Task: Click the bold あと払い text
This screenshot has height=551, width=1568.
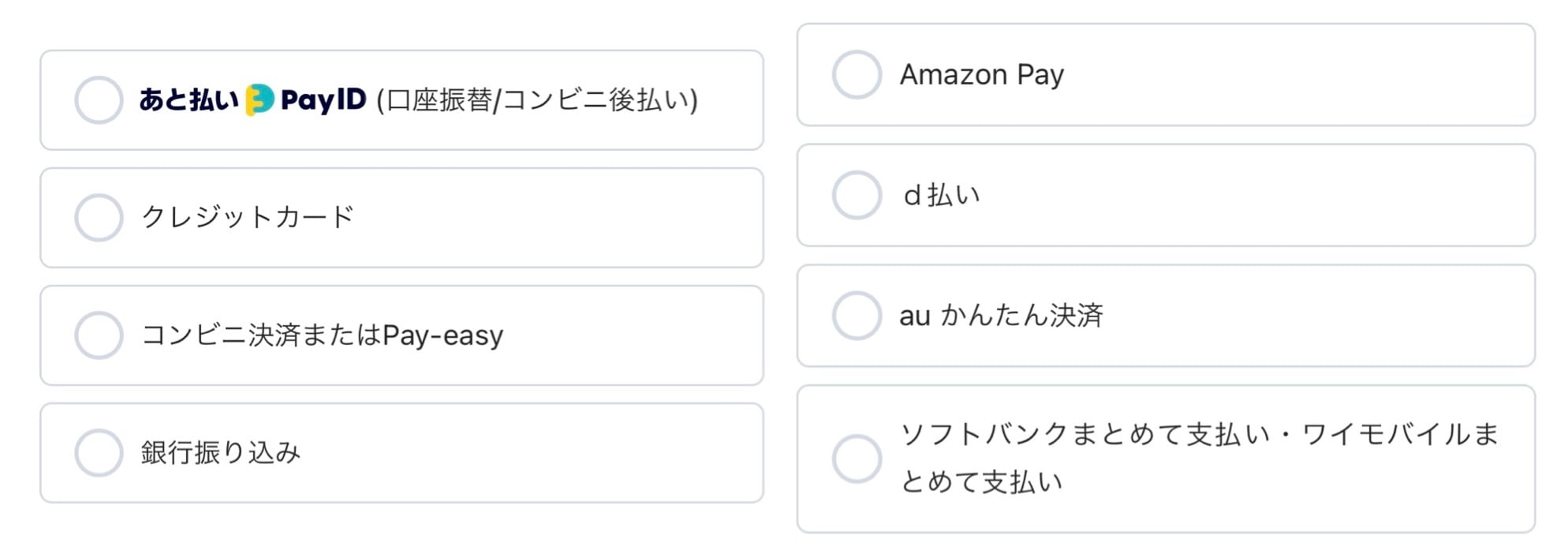Action: coord(189,99)
